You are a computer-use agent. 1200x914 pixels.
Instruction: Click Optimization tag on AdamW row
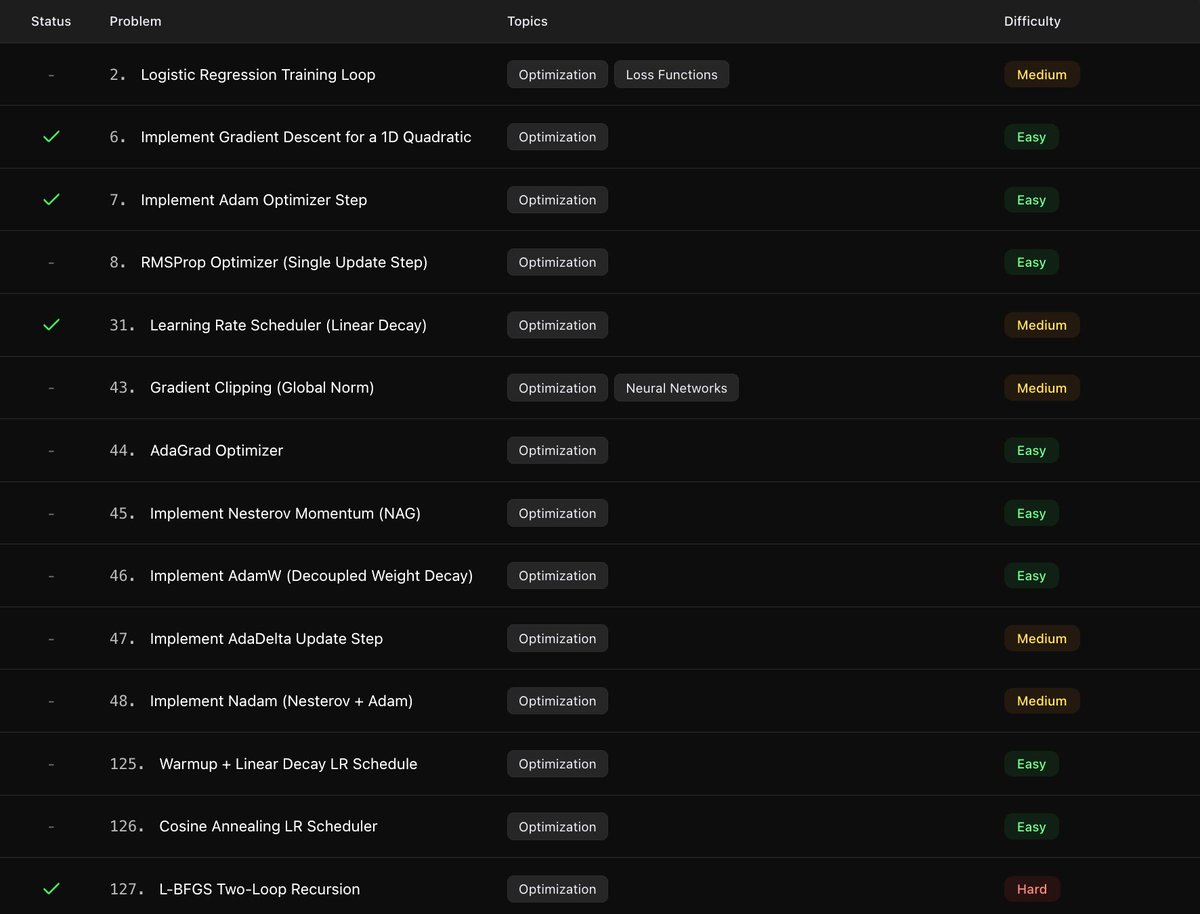pos(557,576)
